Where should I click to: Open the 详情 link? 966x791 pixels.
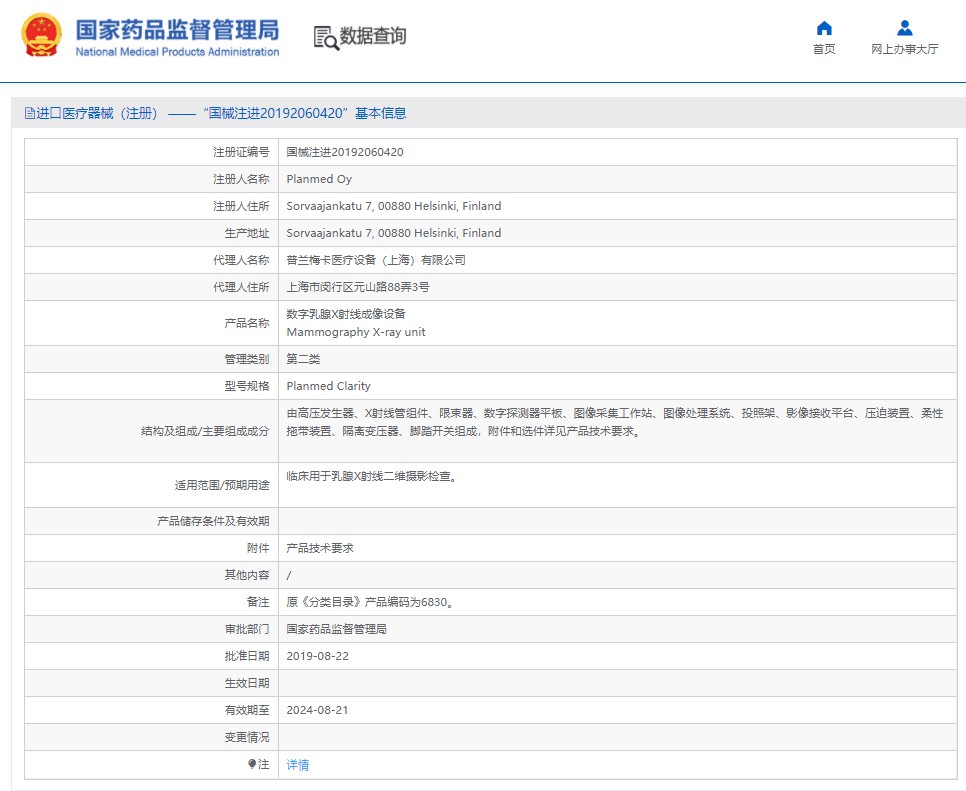click(298, 765)
